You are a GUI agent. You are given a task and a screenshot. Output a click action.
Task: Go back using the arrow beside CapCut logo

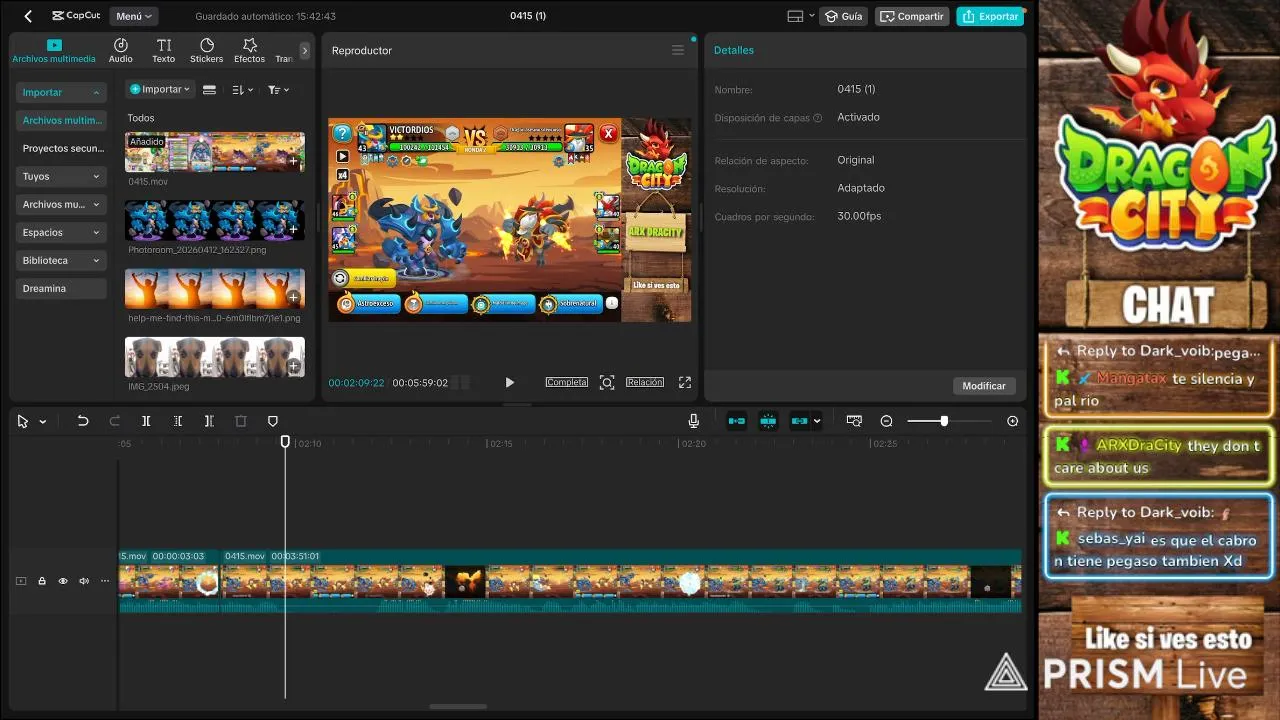coord(28,16)
